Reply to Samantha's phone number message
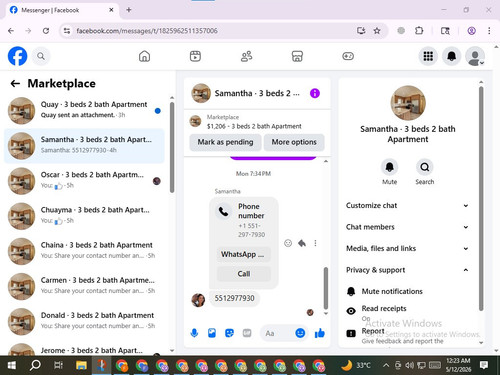The height and width of the screenshot is (375, 500). click(302, 243)
